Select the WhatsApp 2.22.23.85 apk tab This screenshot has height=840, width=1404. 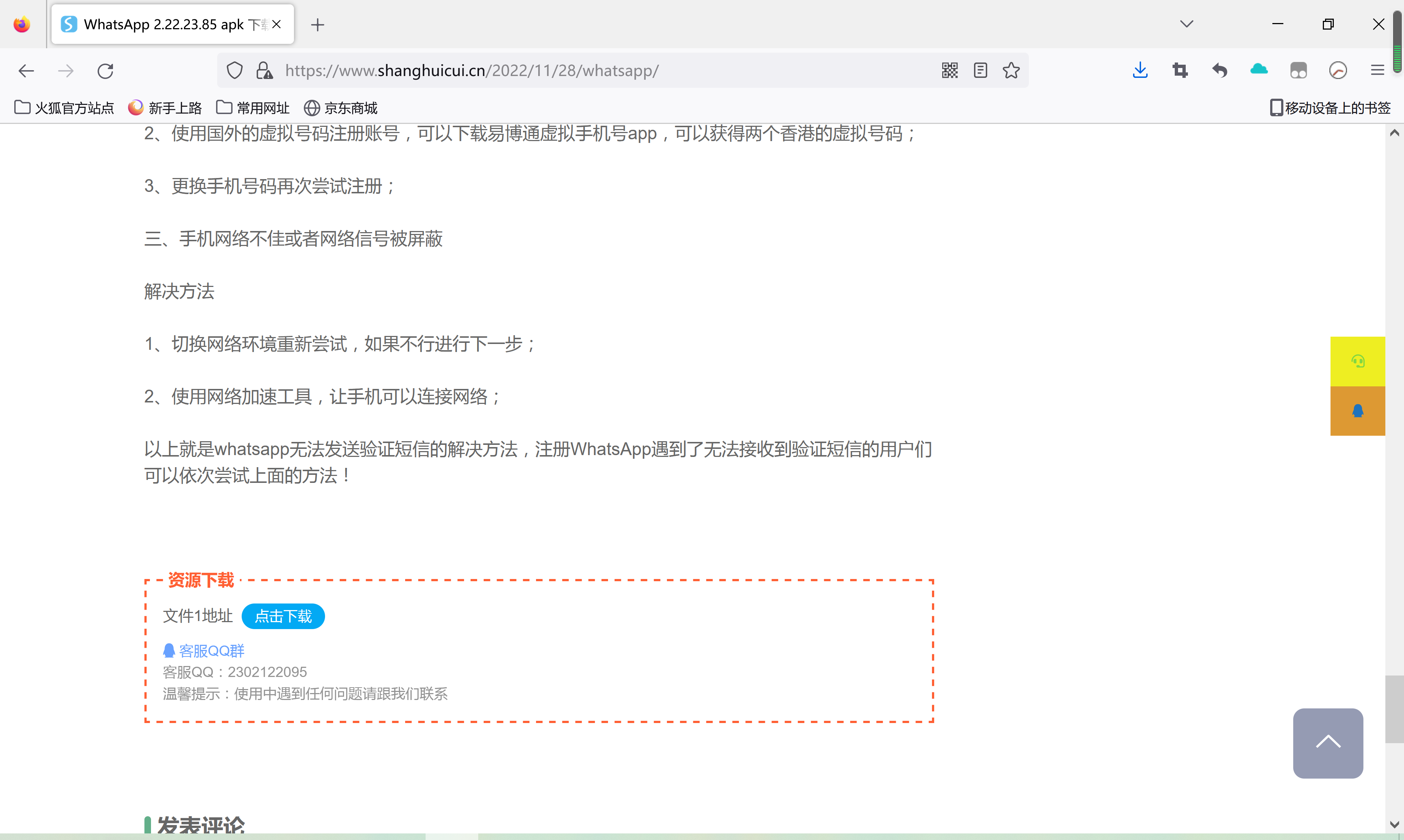click(173, 24)
